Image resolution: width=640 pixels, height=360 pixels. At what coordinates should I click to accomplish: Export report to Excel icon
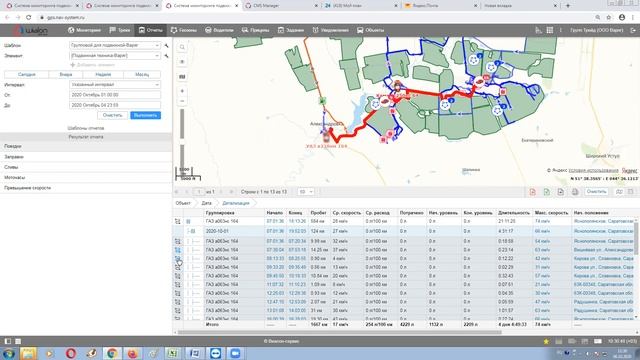547,192
